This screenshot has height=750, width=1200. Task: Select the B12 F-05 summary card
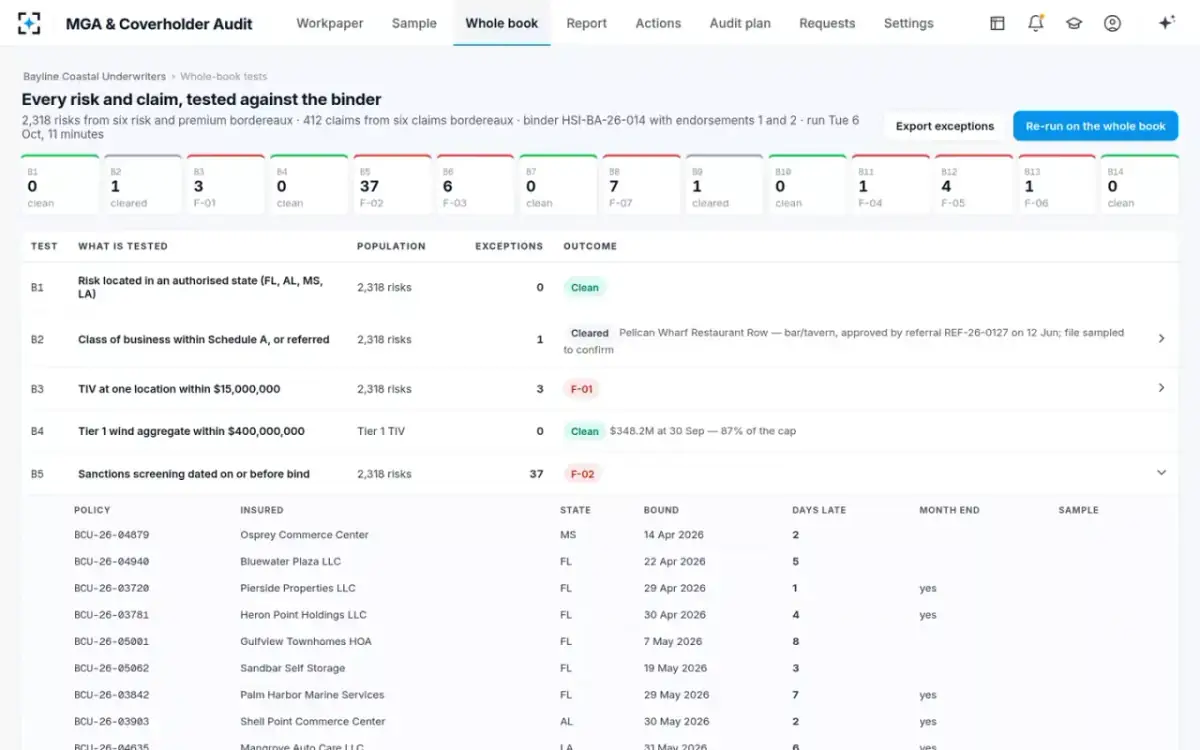(x=973, y=185)
